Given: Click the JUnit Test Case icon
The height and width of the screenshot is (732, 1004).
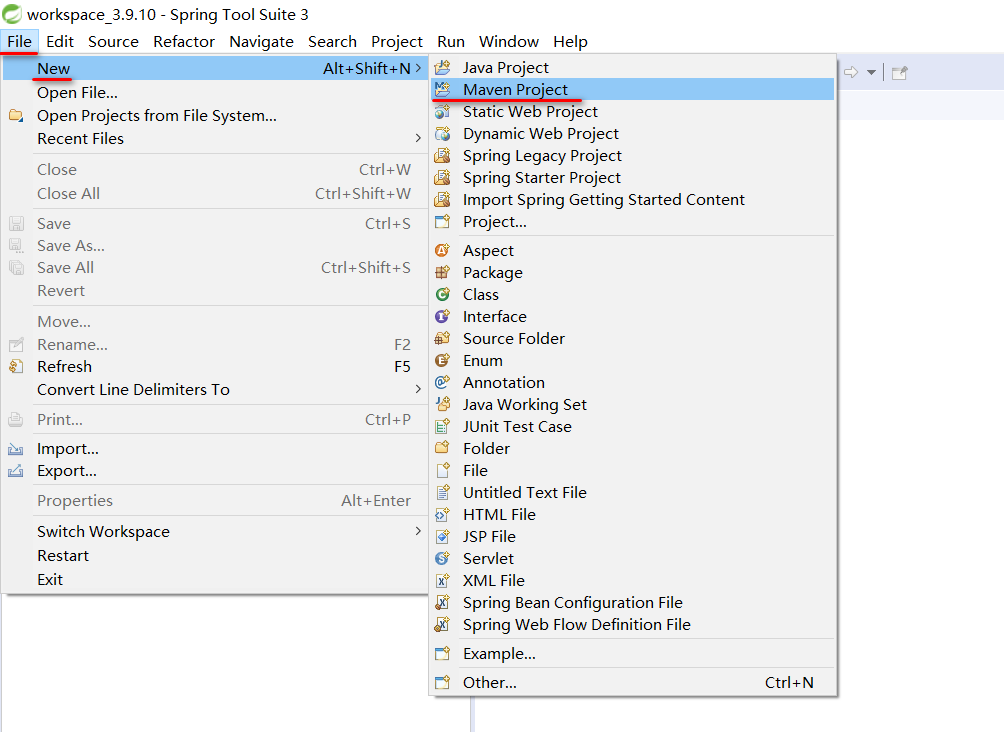Looking at the screenshot, I should pyautogui.click(x=442, y=427).
